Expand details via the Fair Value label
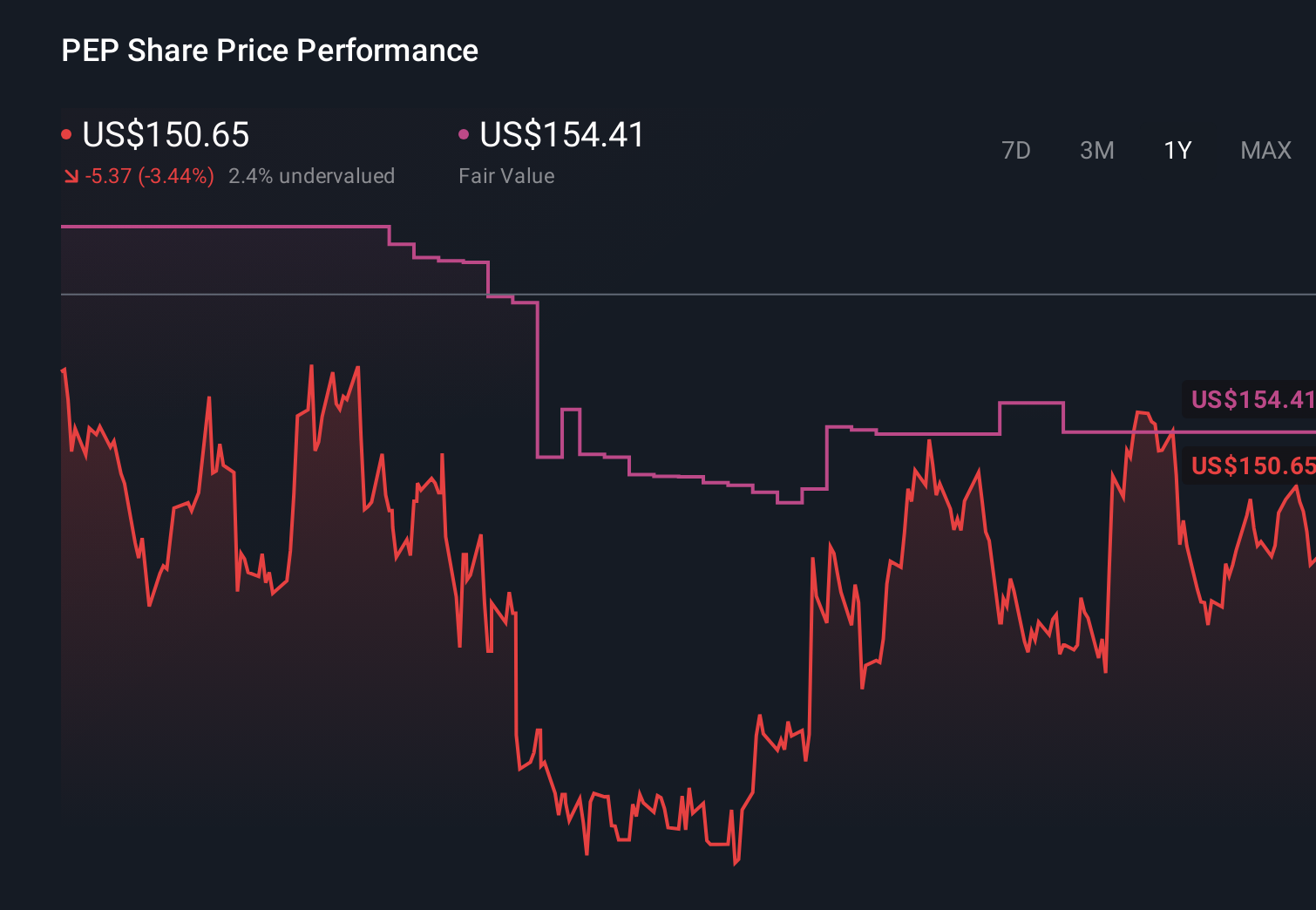 pos(506,175)
